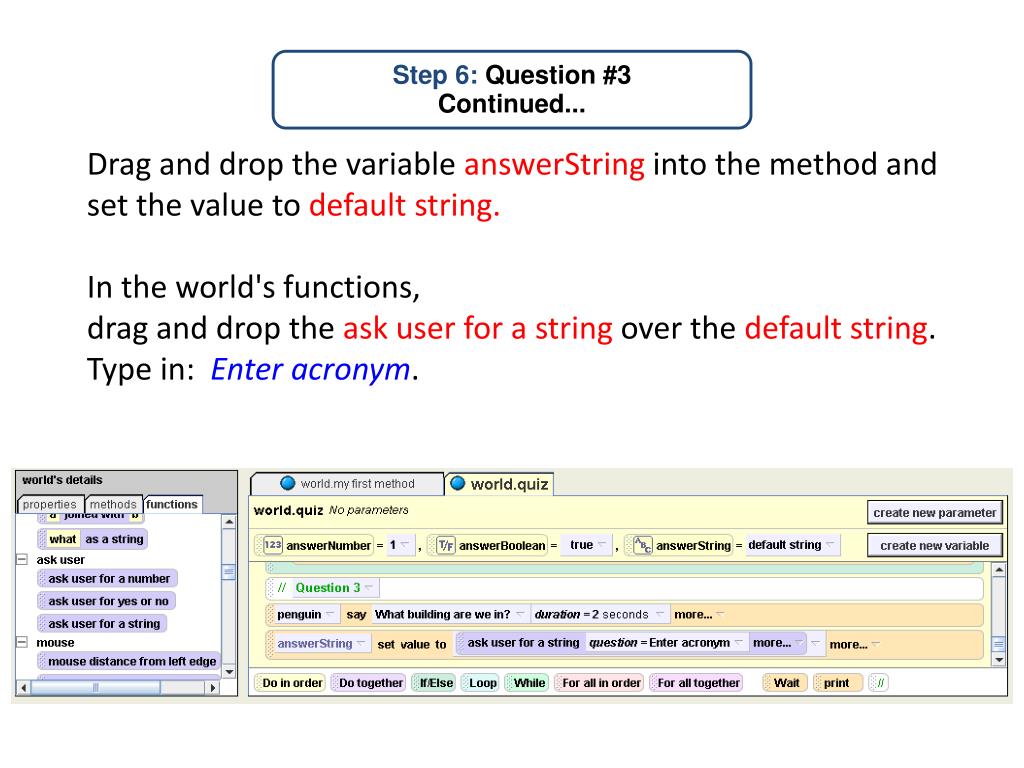The height and width of the screenshot is (768, 1024).
Task: Collapse the 'ask user' function group
Action: (22, 560)
